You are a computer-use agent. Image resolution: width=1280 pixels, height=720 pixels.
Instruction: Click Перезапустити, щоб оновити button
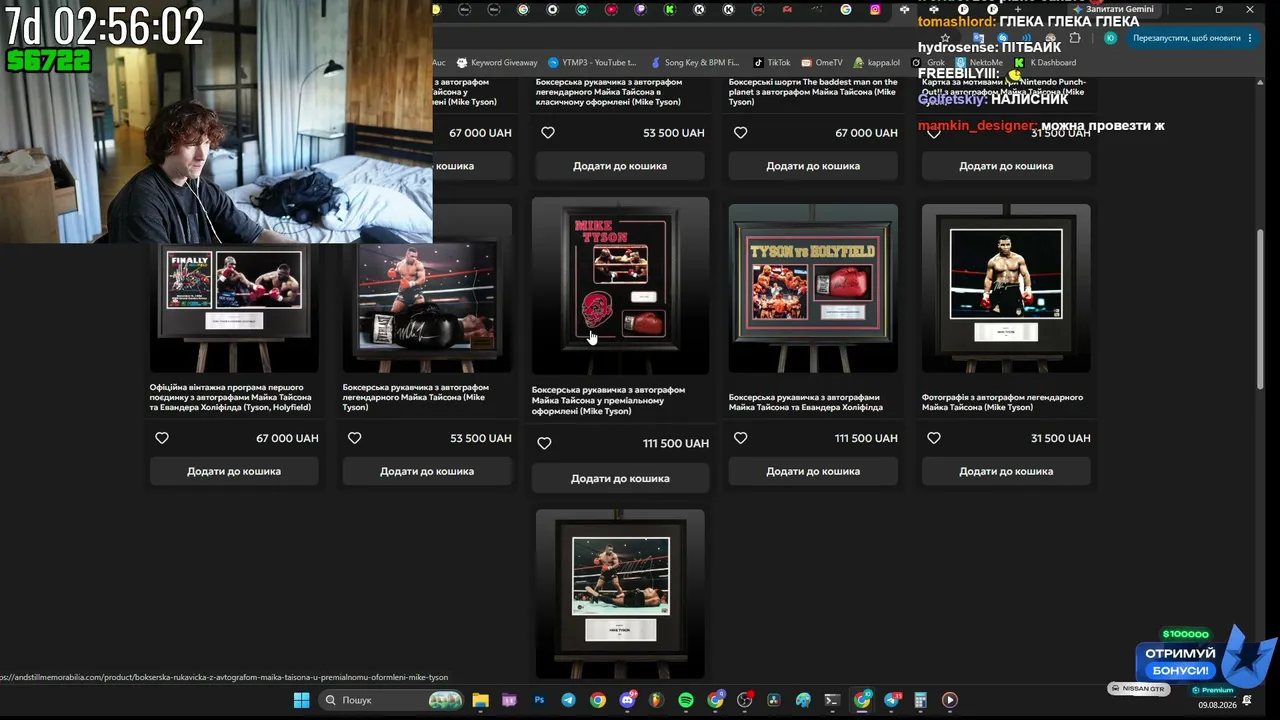tap(1186, 38)
